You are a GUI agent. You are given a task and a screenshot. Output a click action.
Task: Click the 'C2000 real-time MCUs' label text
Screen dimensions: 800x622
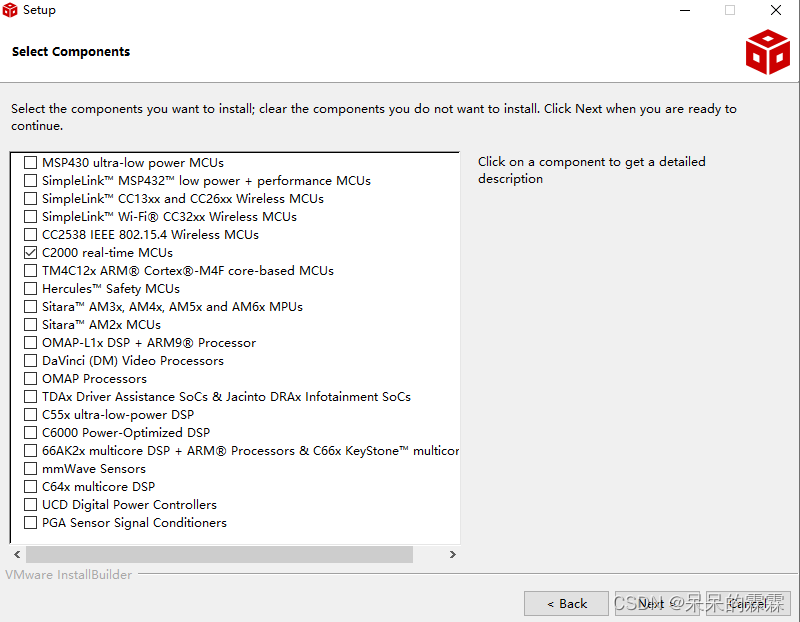(x=107, y=253)
